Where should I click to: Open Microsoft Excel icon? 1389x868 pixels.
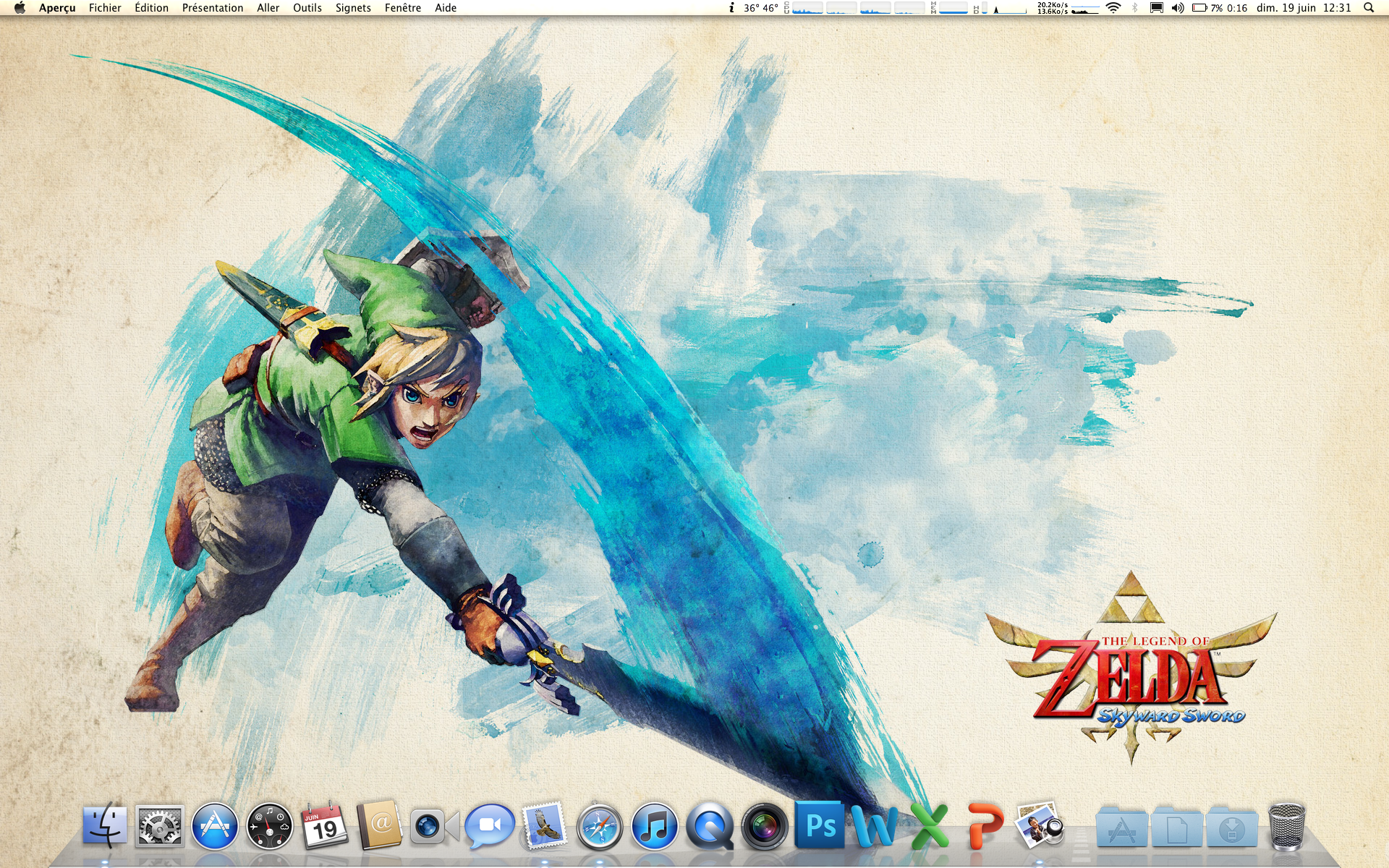pyautogui.click(x=930, y=825)
